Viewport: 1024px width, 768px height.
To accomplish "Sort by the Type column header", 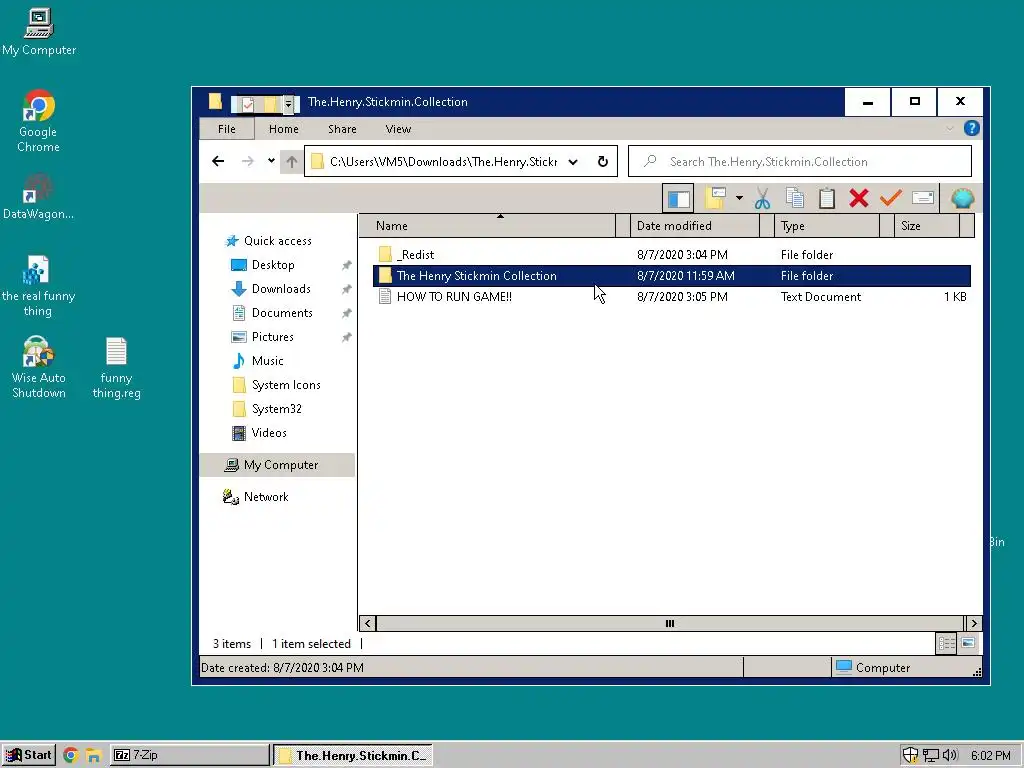I will (x=827, y=226).
